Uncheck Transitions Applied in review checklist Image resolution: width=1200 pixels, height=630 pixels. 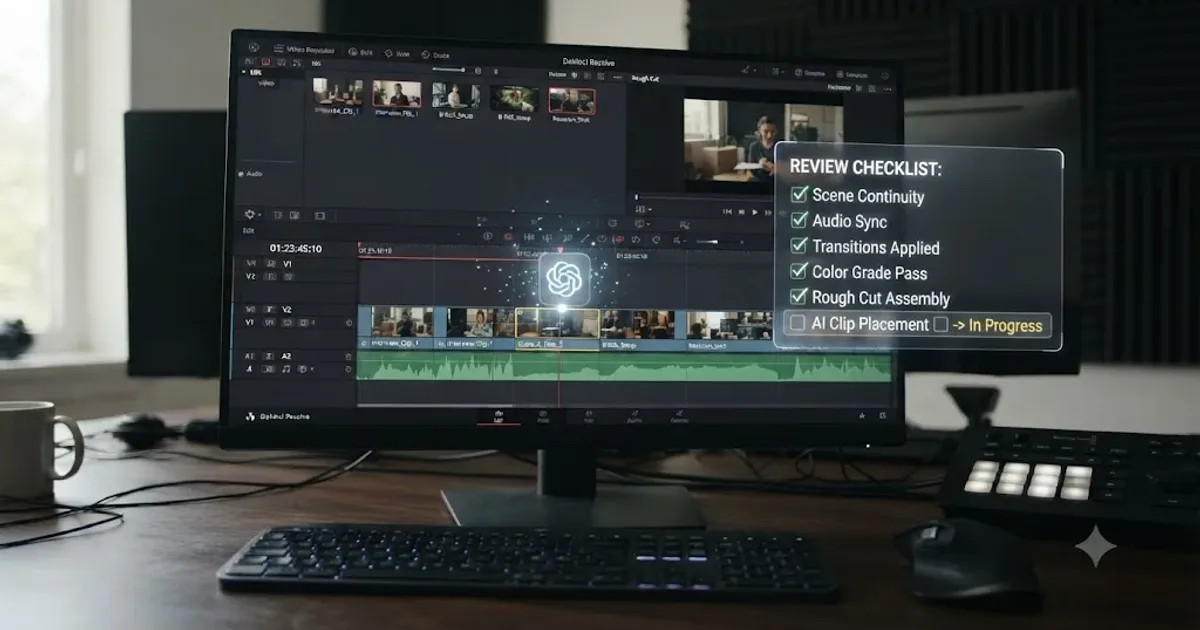pyautogui.click(x=799, y=246)
